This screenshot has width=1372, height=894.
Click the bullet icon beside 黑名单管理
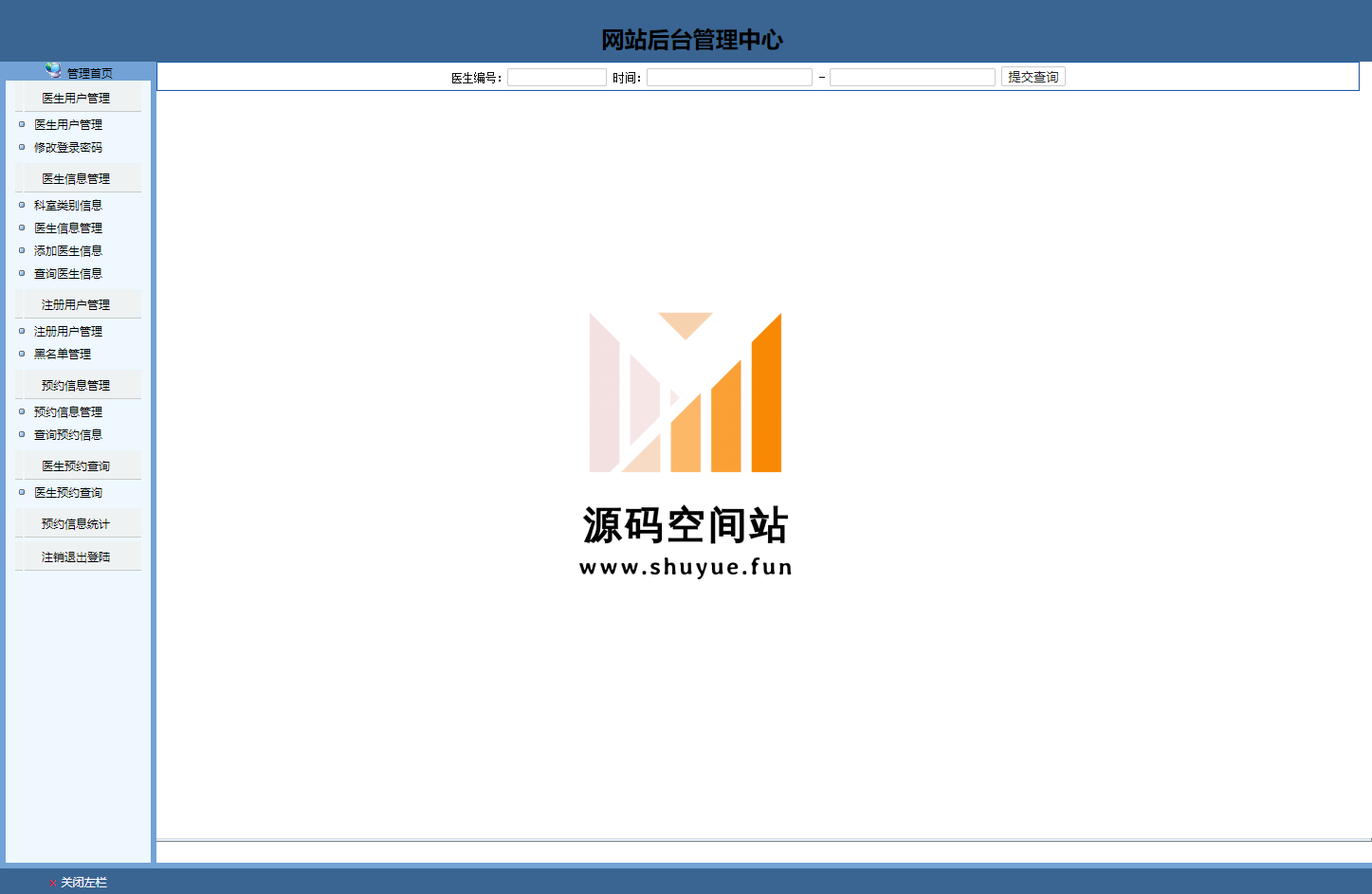pyautogui.click(x=22, y=354)
